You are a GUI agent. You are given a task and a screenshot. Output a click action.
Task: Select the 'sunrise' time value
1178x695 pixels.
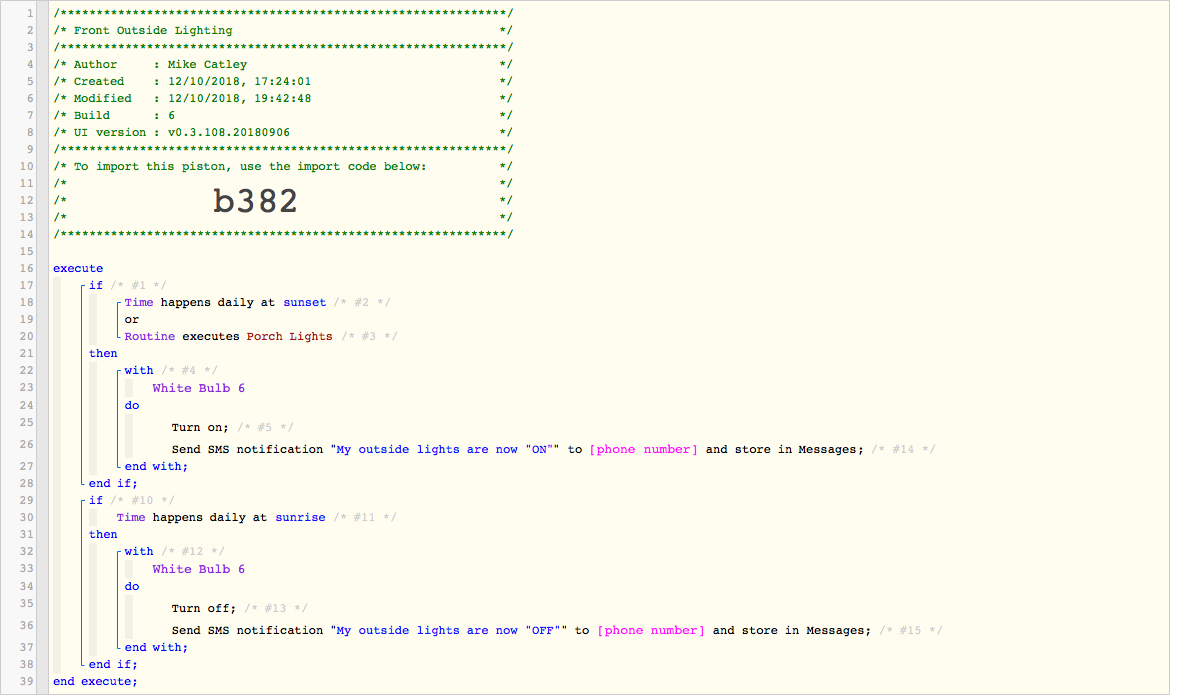(x=301, y=518)
